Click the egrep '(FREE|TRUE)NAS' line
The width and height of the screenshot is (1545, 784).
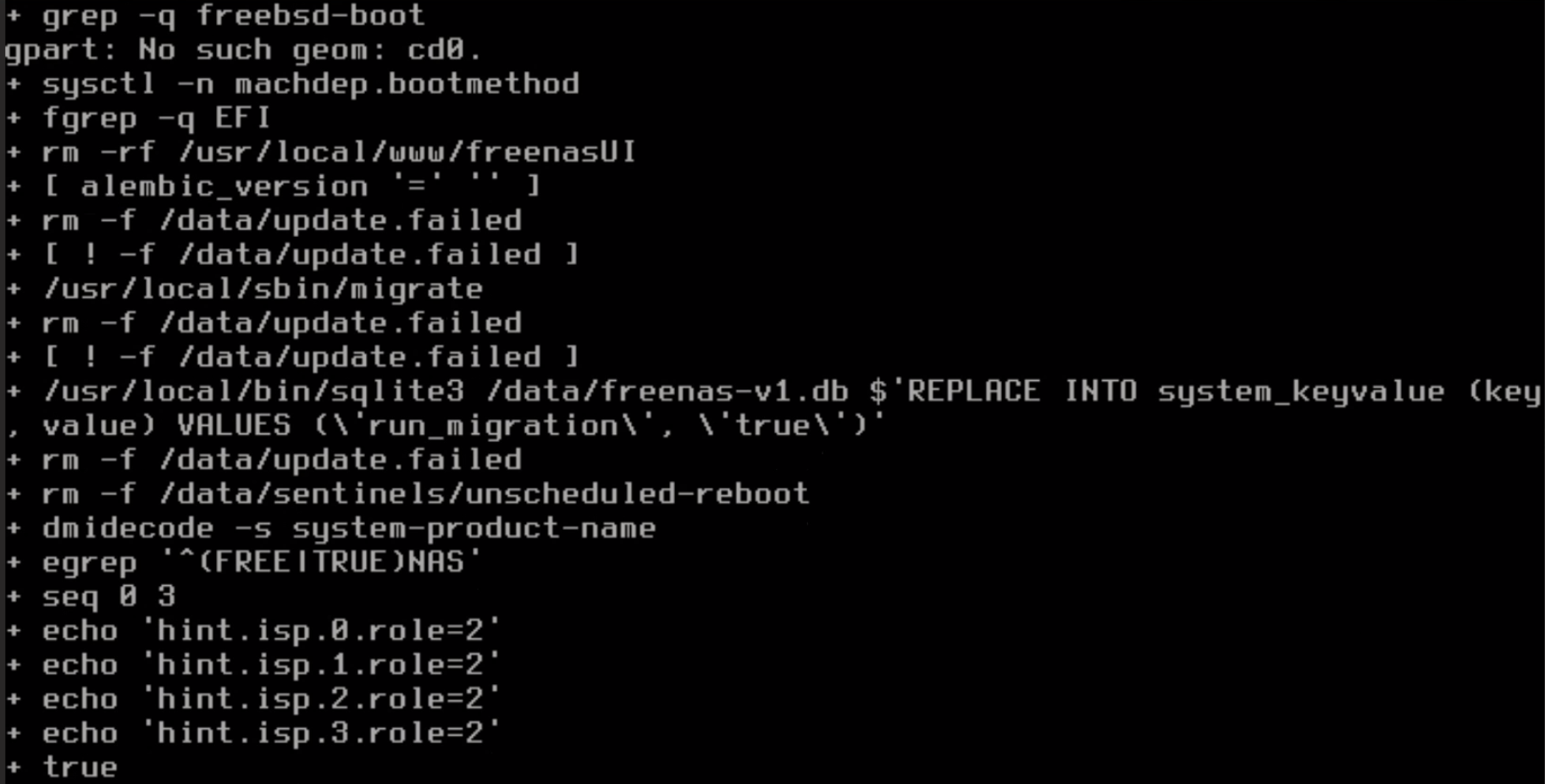coord(243,562)
